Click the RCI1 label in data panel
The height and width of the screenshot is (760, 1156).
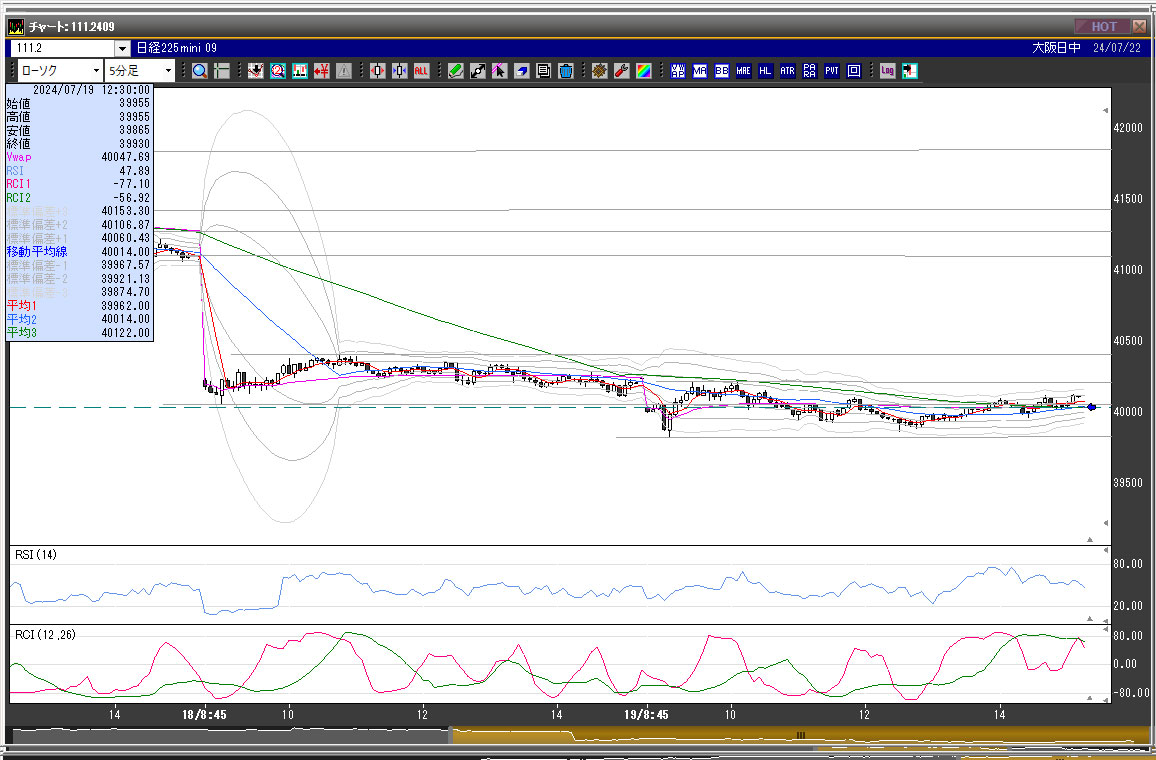(18, 184)
